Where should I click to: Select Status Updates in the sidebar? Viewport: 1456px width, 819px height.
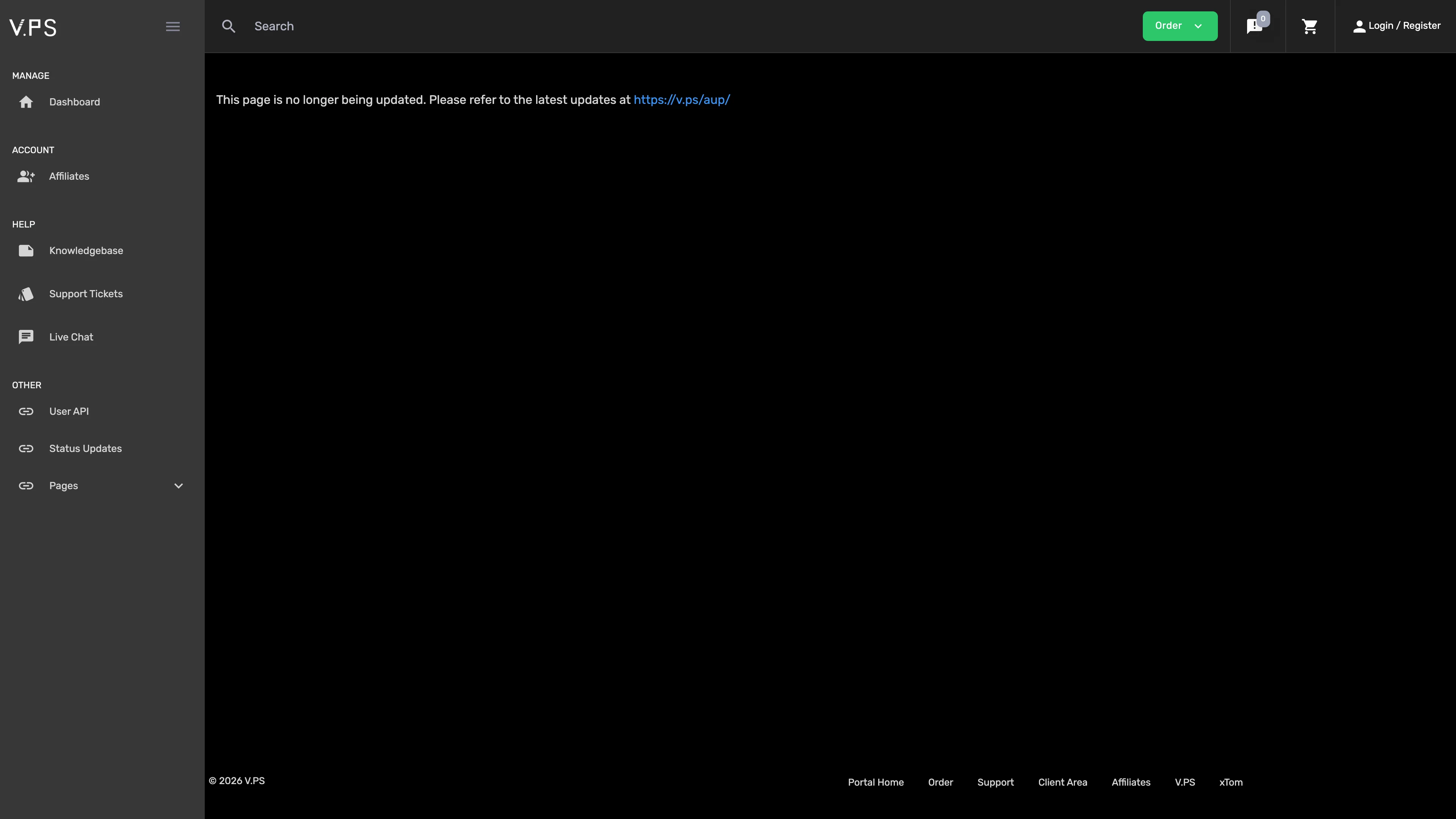pos(85,448)
